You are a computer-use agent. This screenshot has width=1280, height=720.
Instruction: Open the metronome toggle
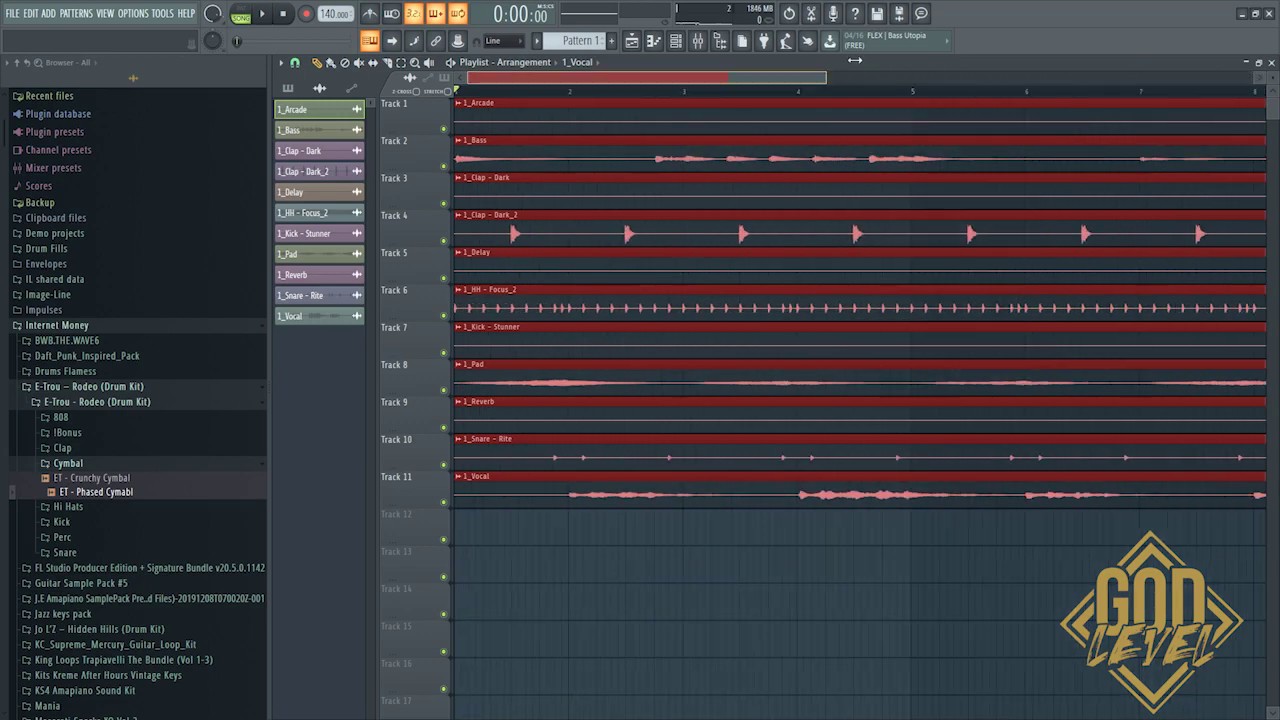370,14
